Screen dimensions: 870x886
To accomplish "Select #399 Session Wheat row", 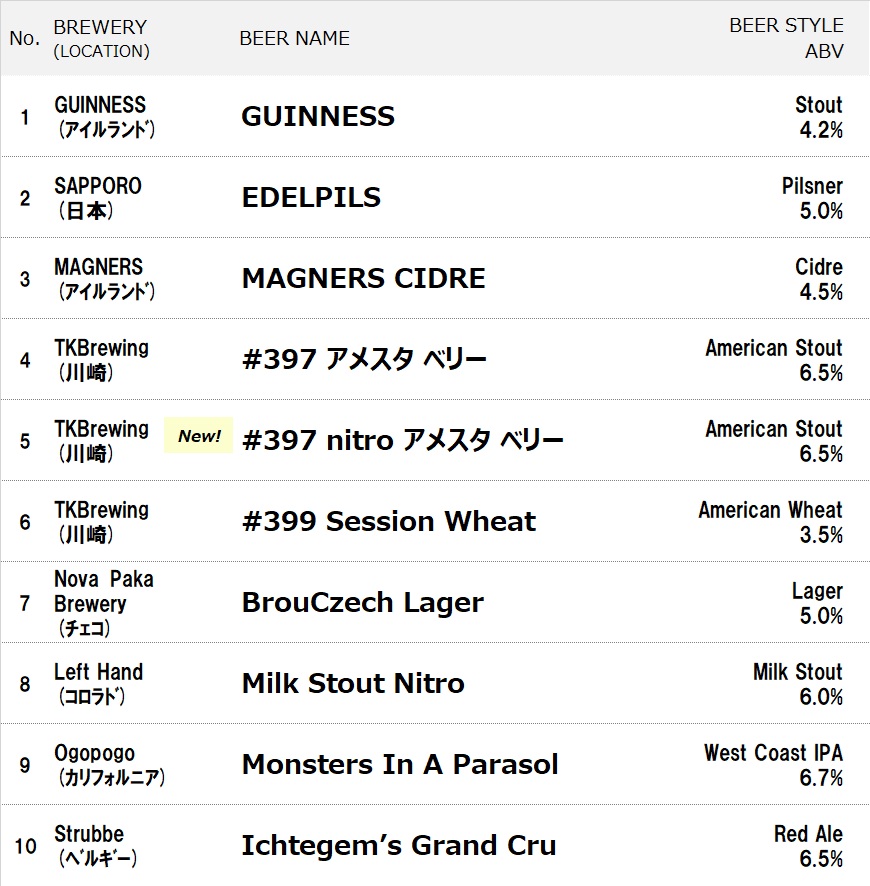I will [435, 521].
